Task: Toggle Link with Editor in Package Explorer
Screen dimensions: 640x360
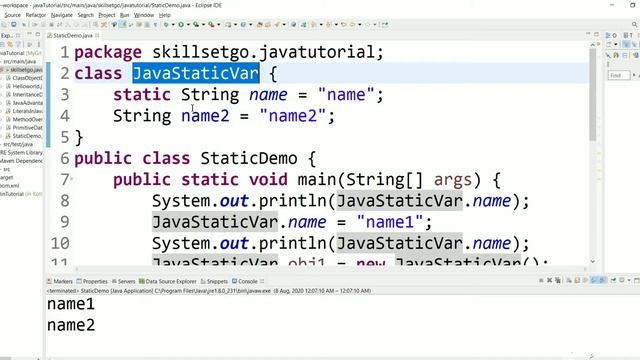Action: [x=10, y=44]
